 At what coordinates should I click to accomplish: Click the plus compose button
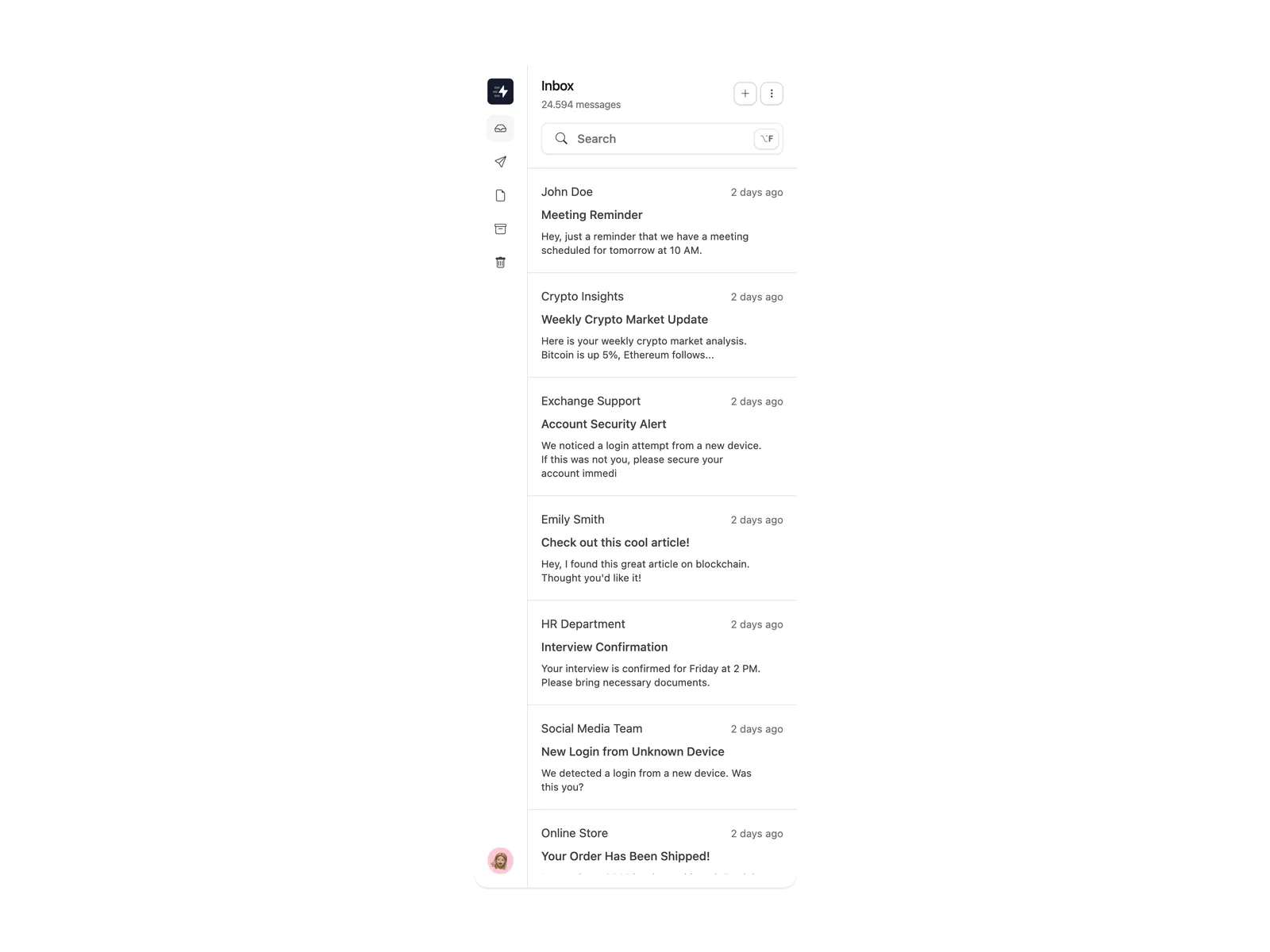(x=745, y=94)
